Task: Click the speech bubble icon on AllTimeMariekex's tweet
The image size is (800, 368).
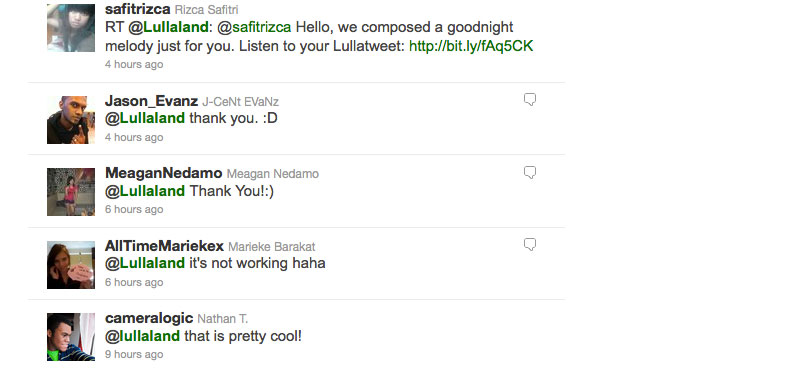Action: coord(530,244)
